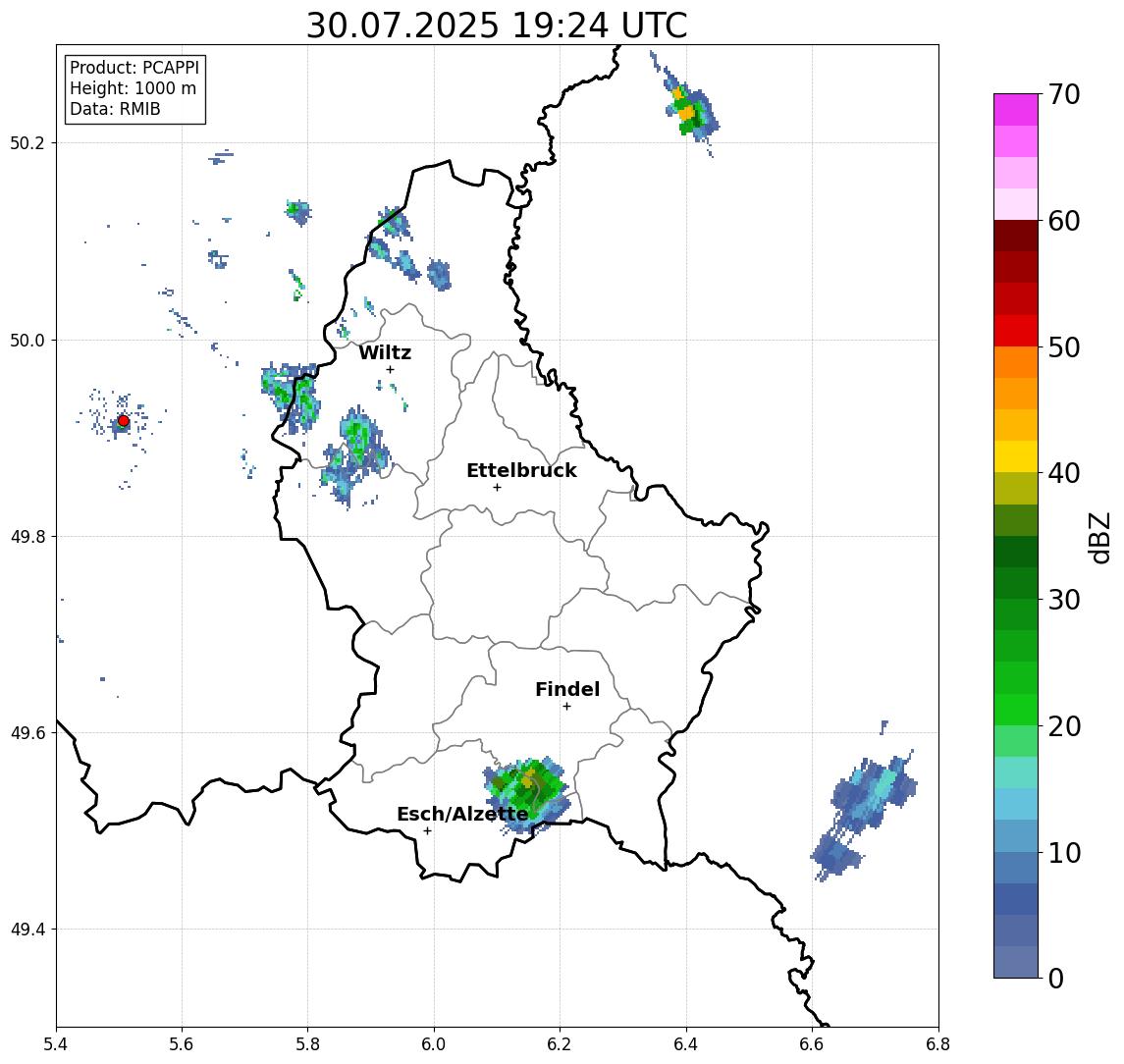Click latitude tick label 49.4
The image size is (1124, 1064).
[27, 930]
